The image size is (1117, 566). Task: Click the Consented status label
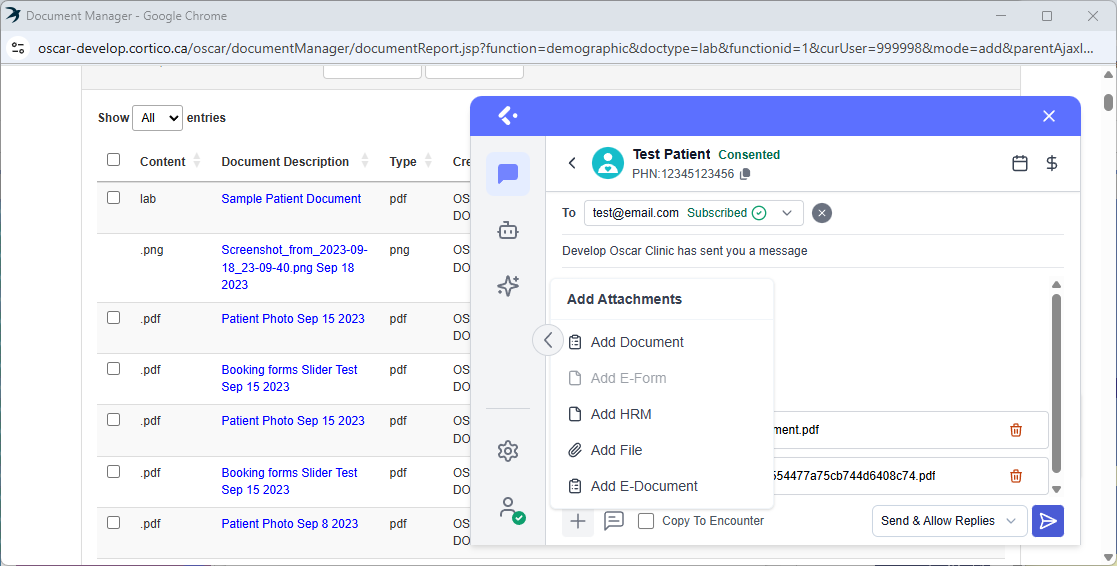point(749,154)
